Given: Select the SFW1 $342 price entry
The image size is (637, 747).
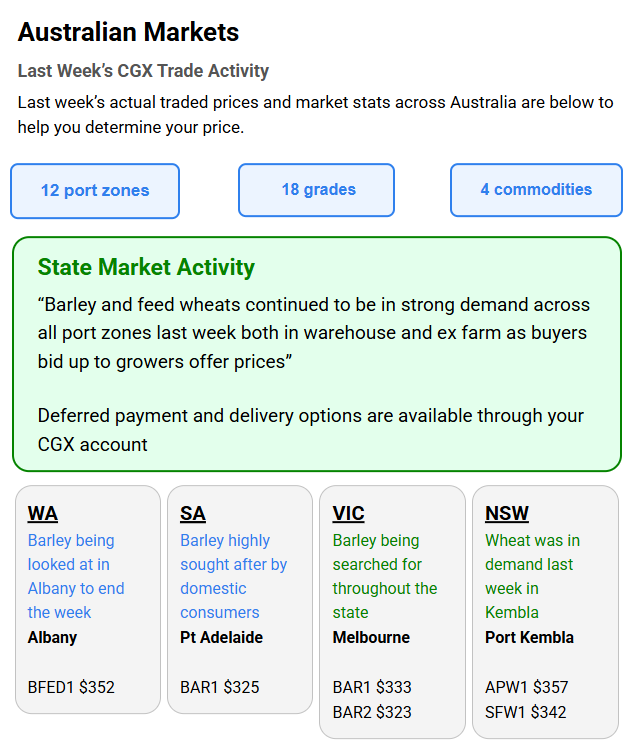Looking at the screenshot, I should (x=526, y=712).
